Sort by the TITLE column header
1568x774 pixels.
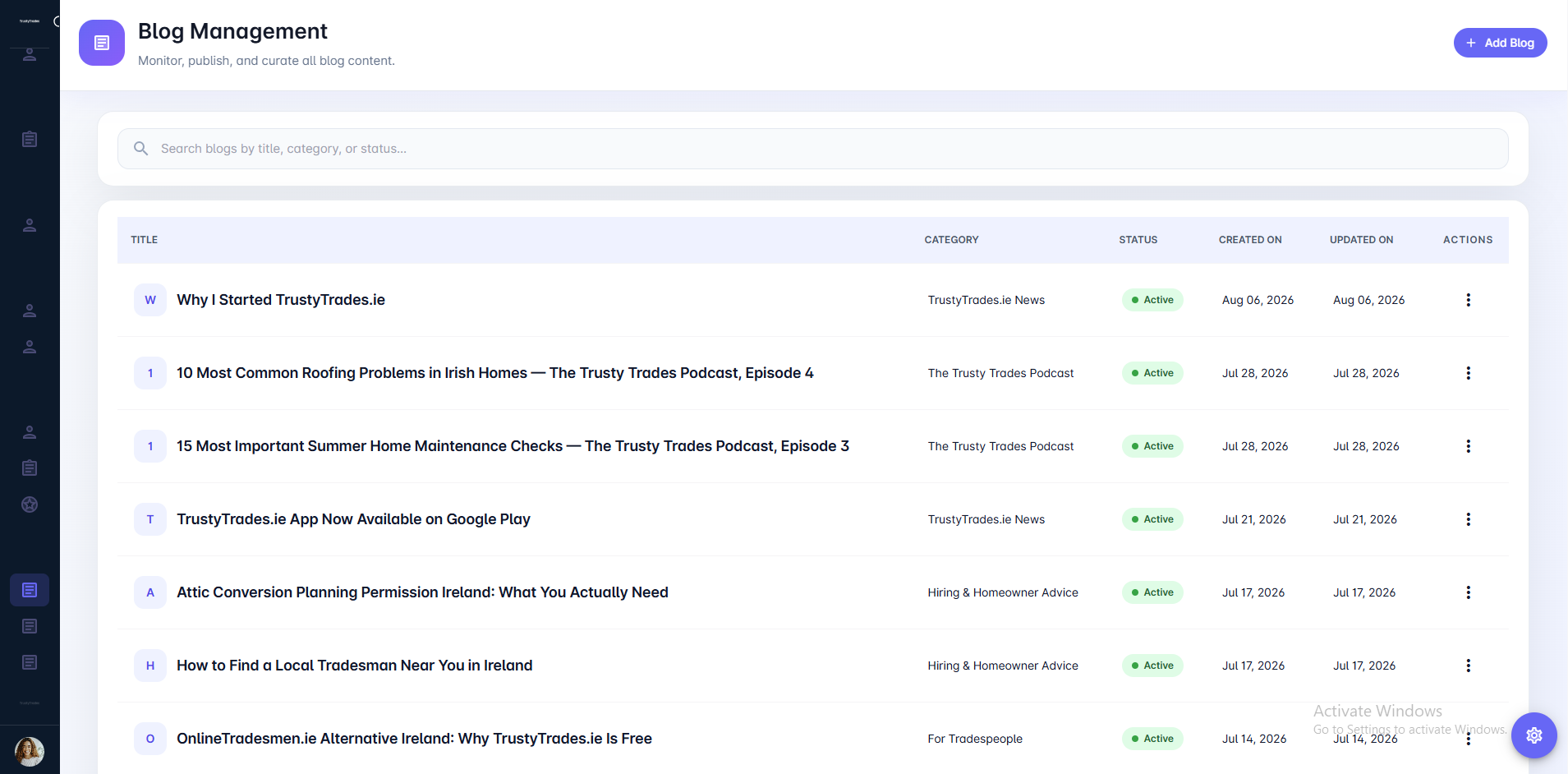[x=145, y=240]
